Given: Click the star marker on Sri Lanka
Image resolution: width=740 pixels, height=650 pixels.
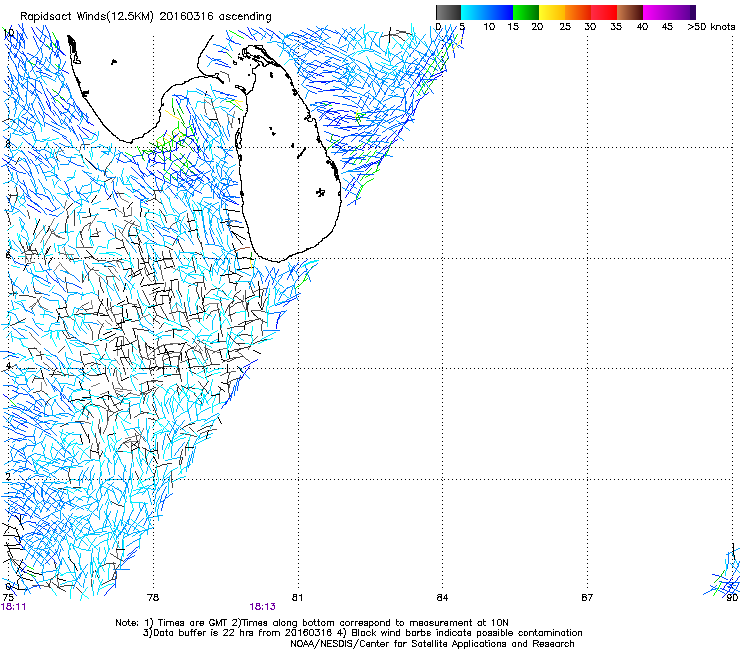Looking at the screenshot, I should [320, 192].
